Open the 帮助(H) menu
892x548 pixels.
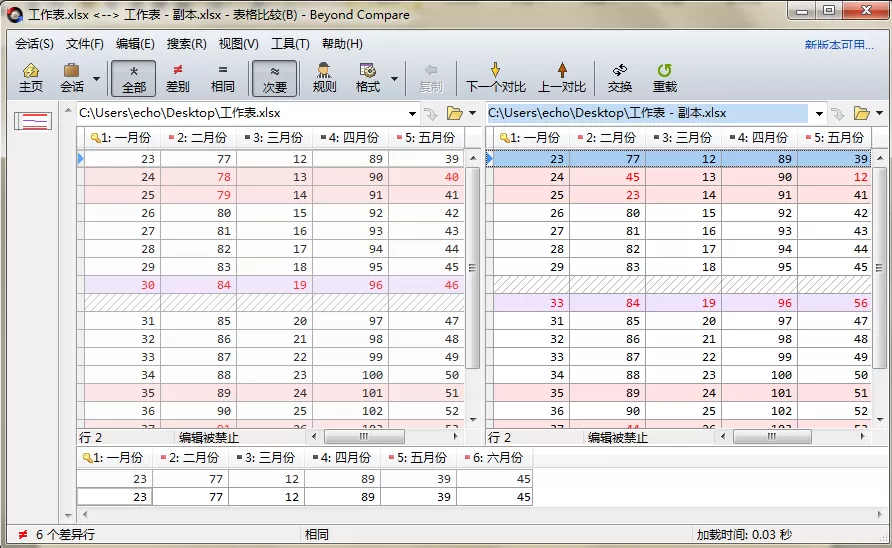[x=342, y=44]
